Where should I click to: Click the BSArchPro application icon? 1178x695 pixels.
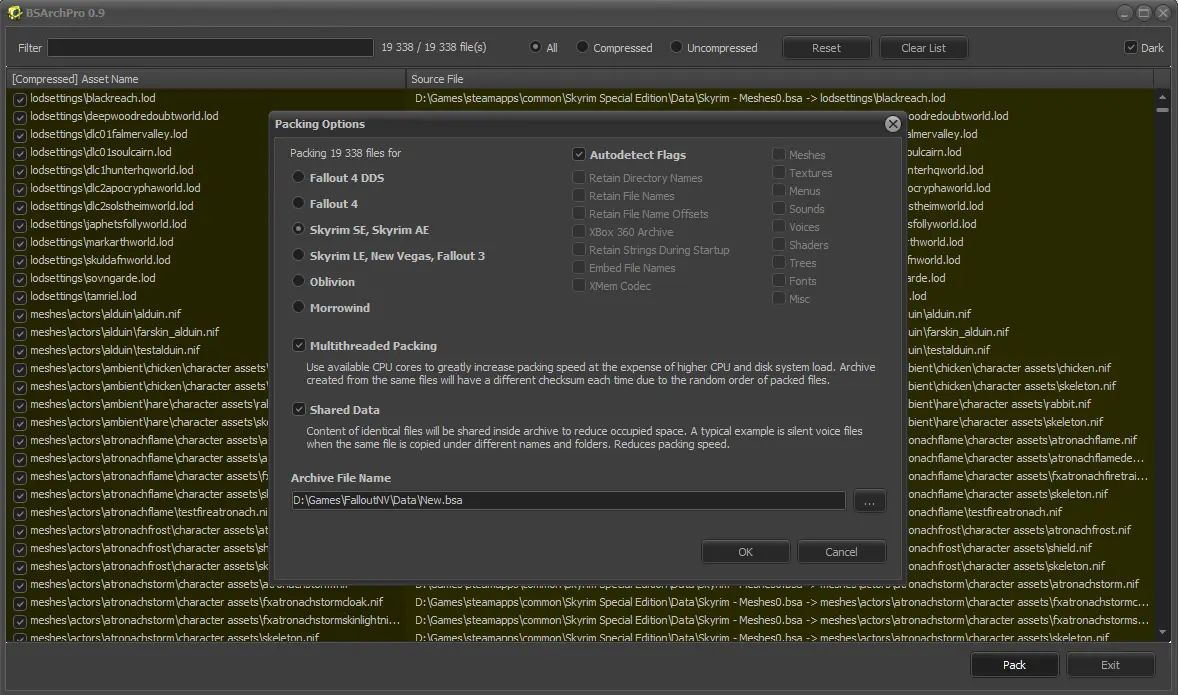[16, 13]
